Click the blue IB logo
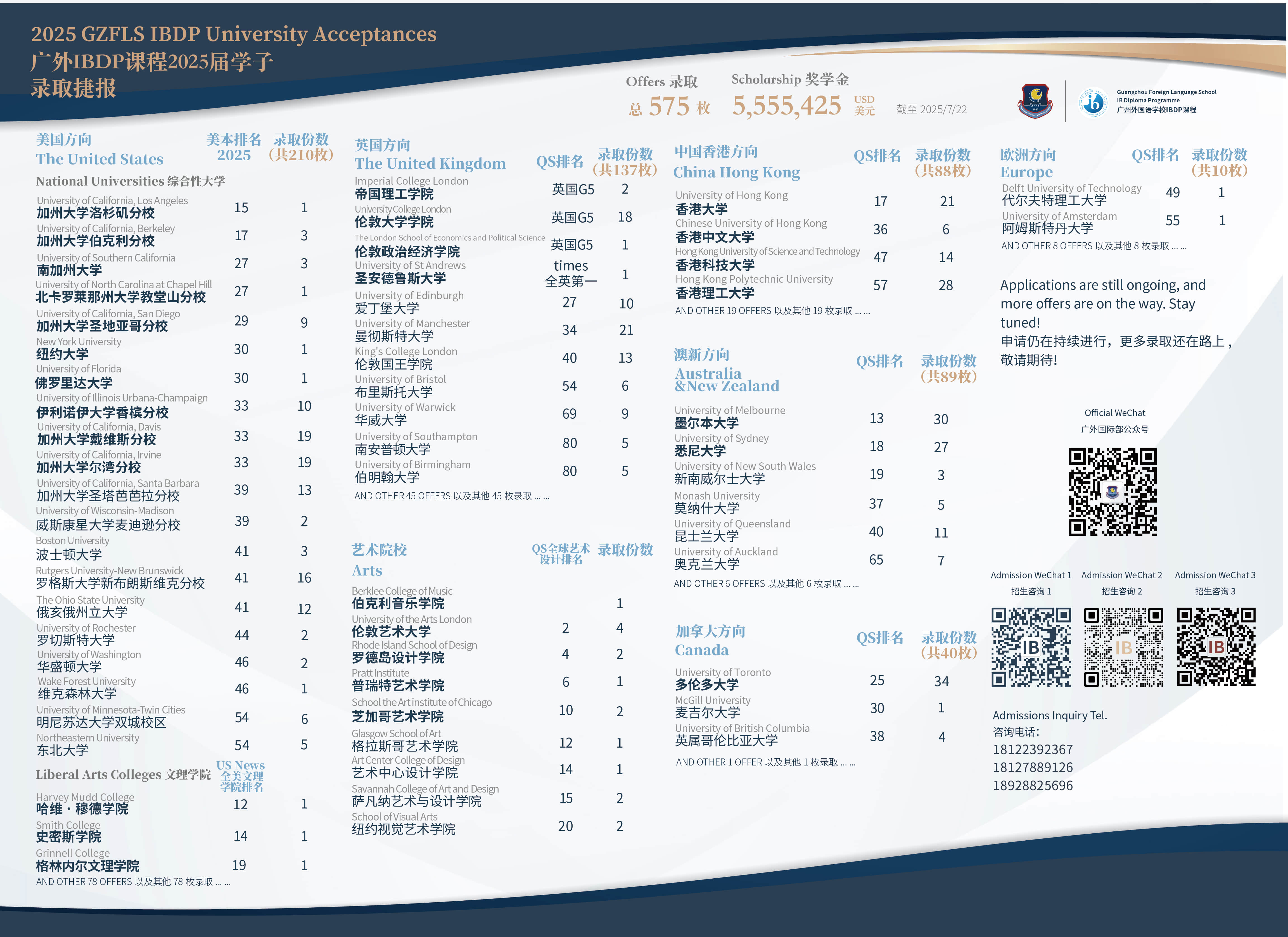 1093,102
